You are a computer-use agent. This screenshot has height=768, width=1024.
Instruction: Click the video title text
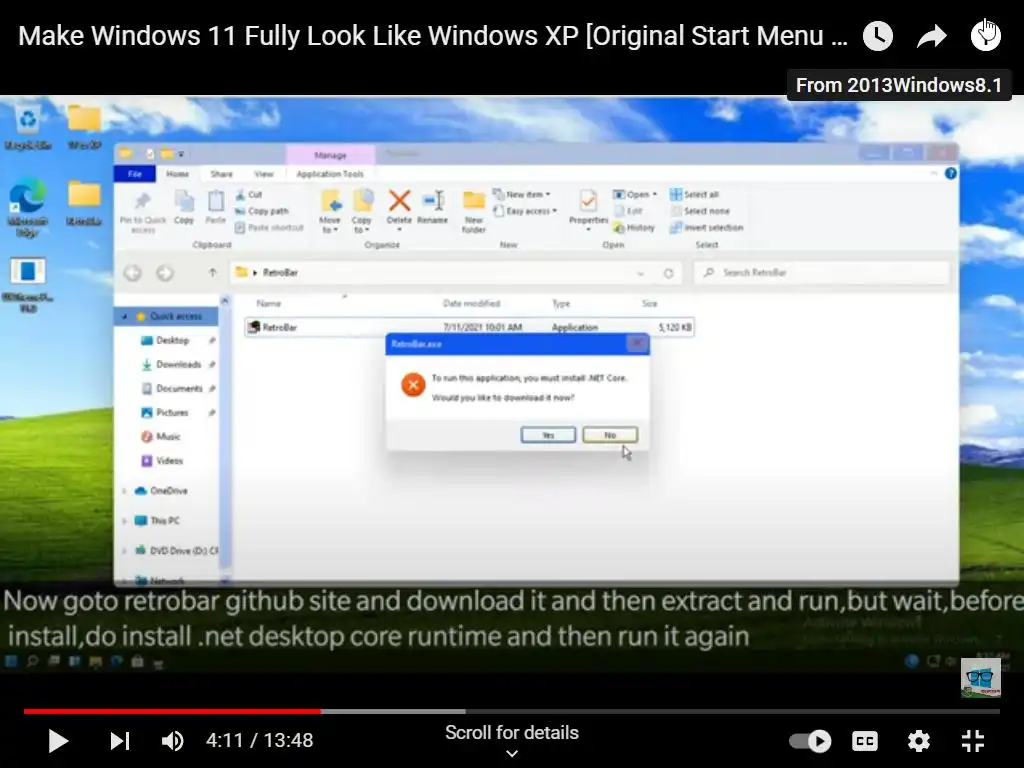[x=433, y=36]
